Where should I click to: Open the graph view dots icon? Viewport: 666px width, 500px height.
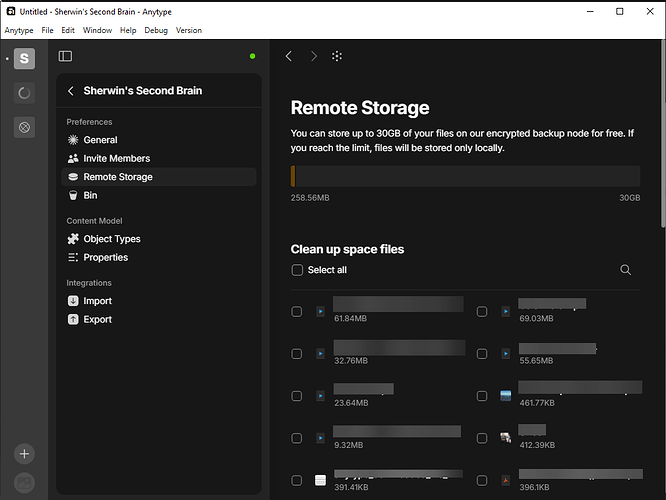337,56
